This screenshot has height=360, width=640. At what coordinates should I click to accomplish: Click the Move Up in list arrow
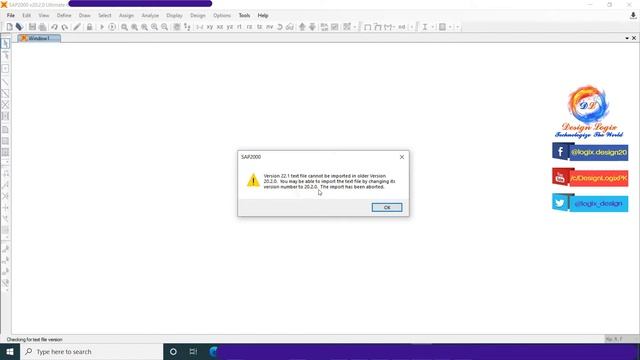(x=302, y=27)
